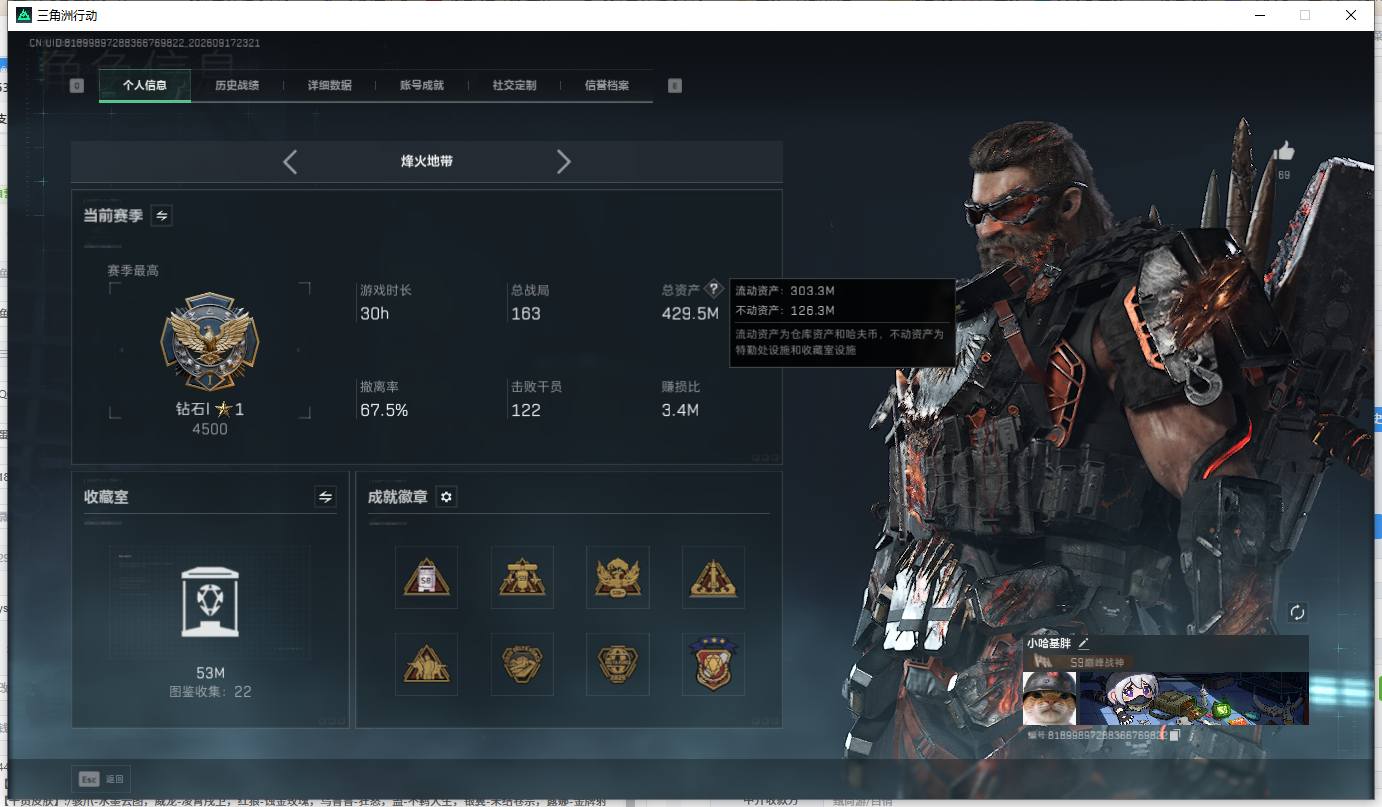
Task: Open the 收藏室 display case icon
Action: (210, 602)
